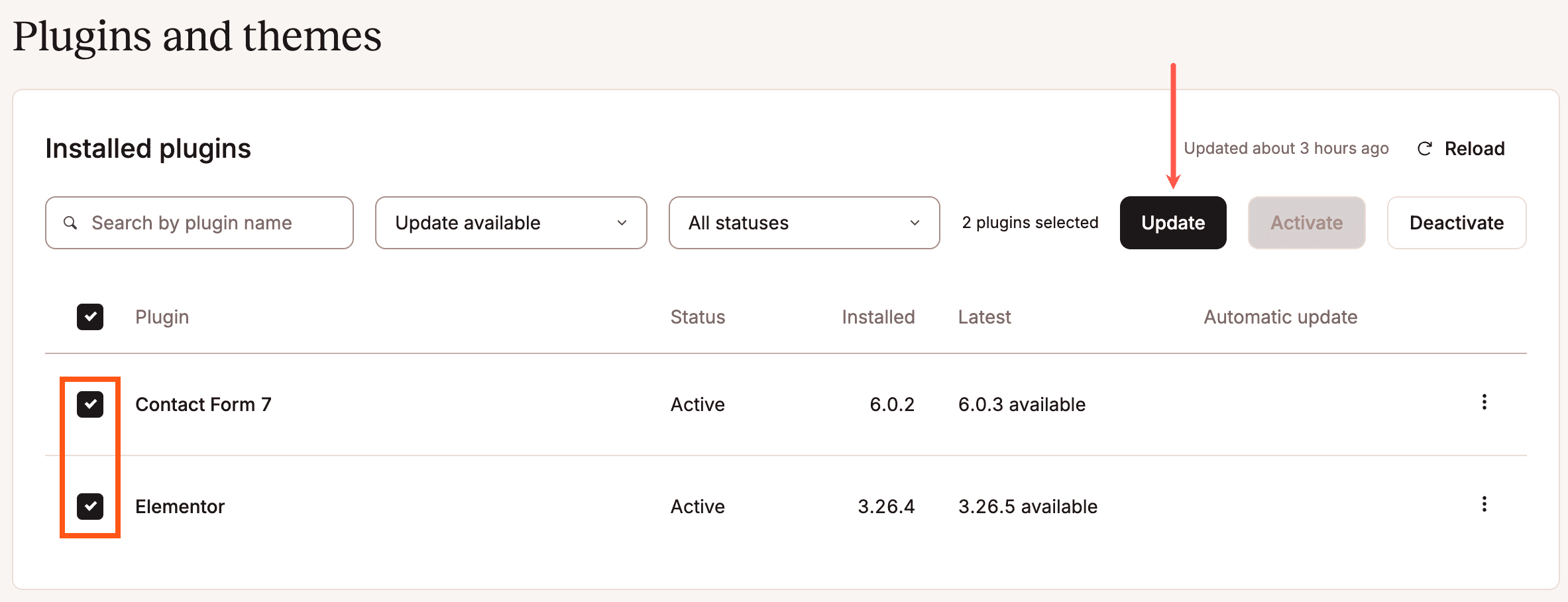
Task: Open the Elementor row options menu
Action: pyautogui.click(x=1484, y=505)
